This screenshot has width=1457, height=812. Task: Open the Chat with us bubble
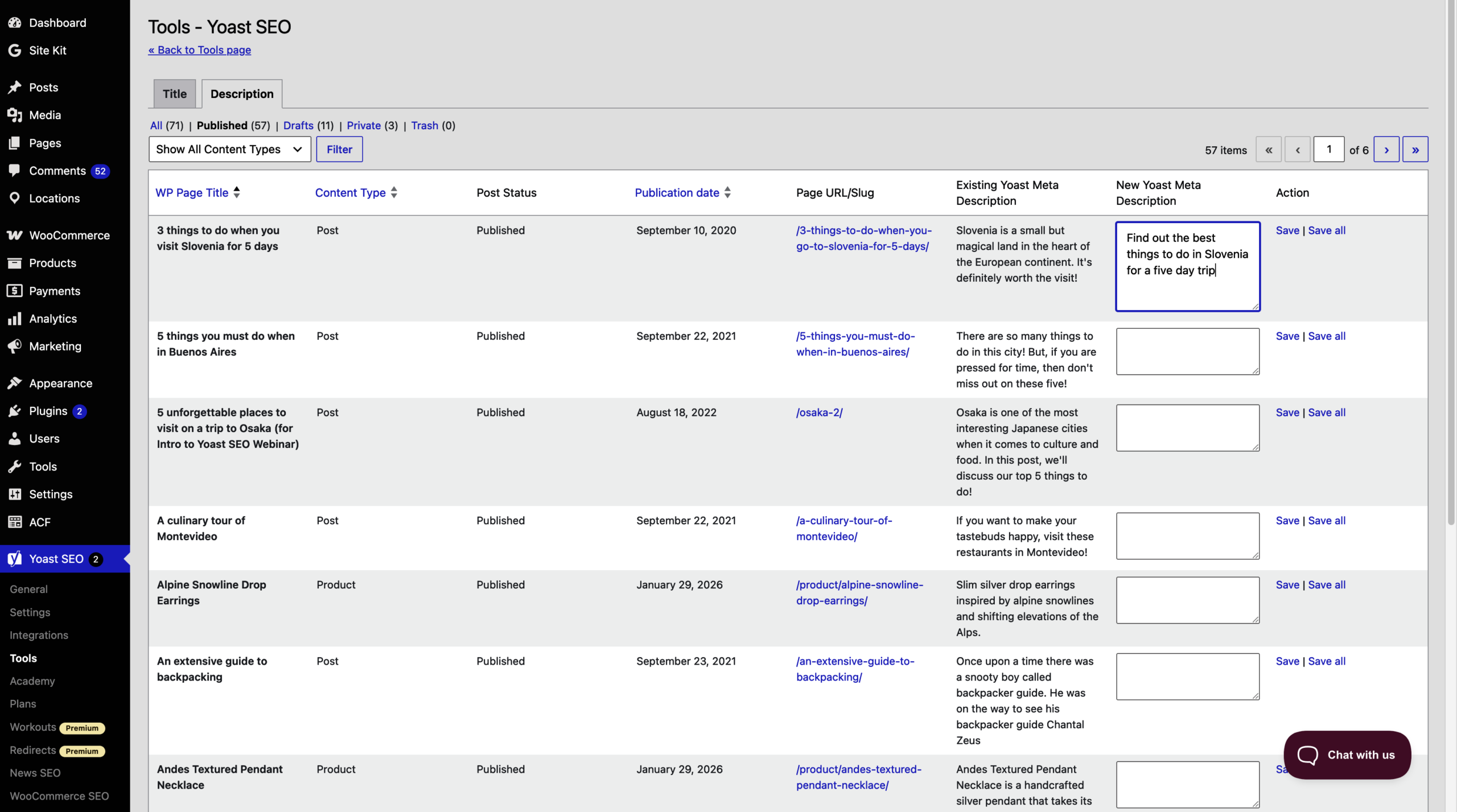[1347, 755]
